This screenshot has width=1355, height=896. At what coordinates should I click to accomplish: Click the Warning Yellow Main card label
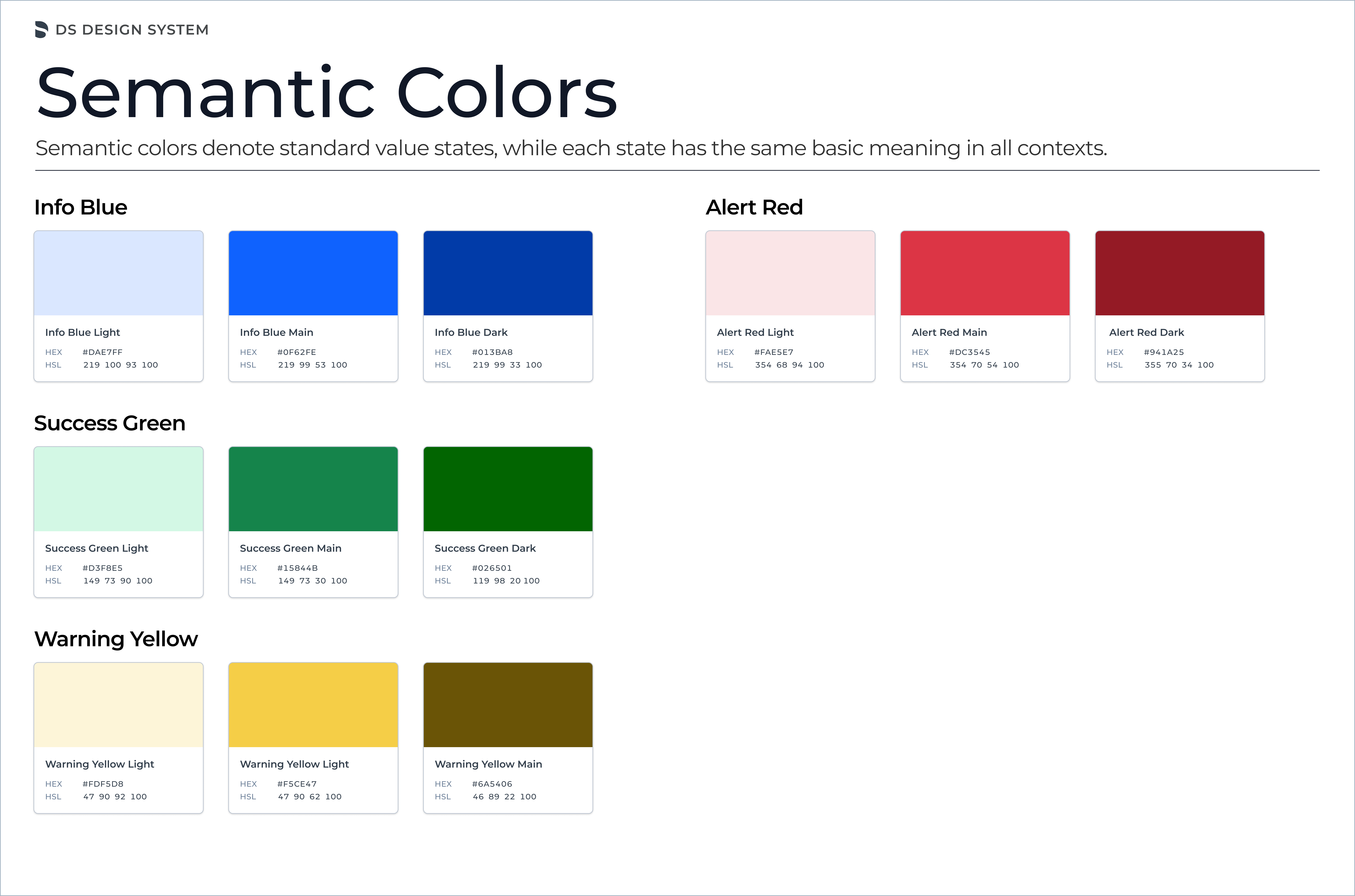(x=489, y=765)
